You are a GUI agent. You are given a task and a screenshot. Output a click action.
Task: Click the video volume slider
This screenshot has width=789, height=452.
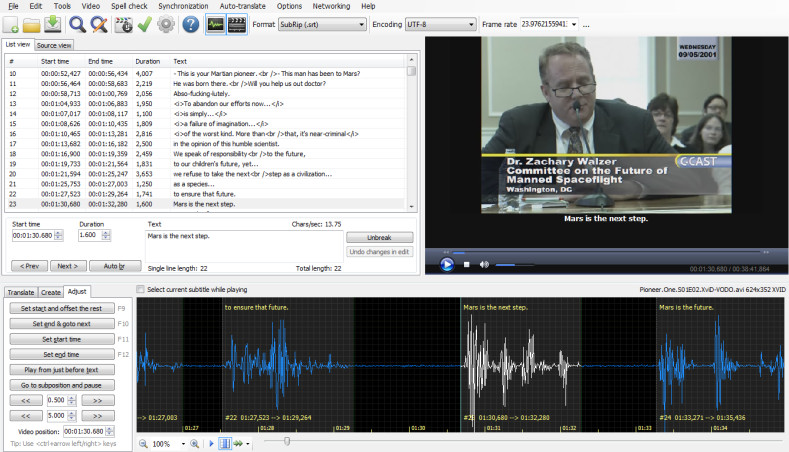pyautogui.click(x=514, y=265)
